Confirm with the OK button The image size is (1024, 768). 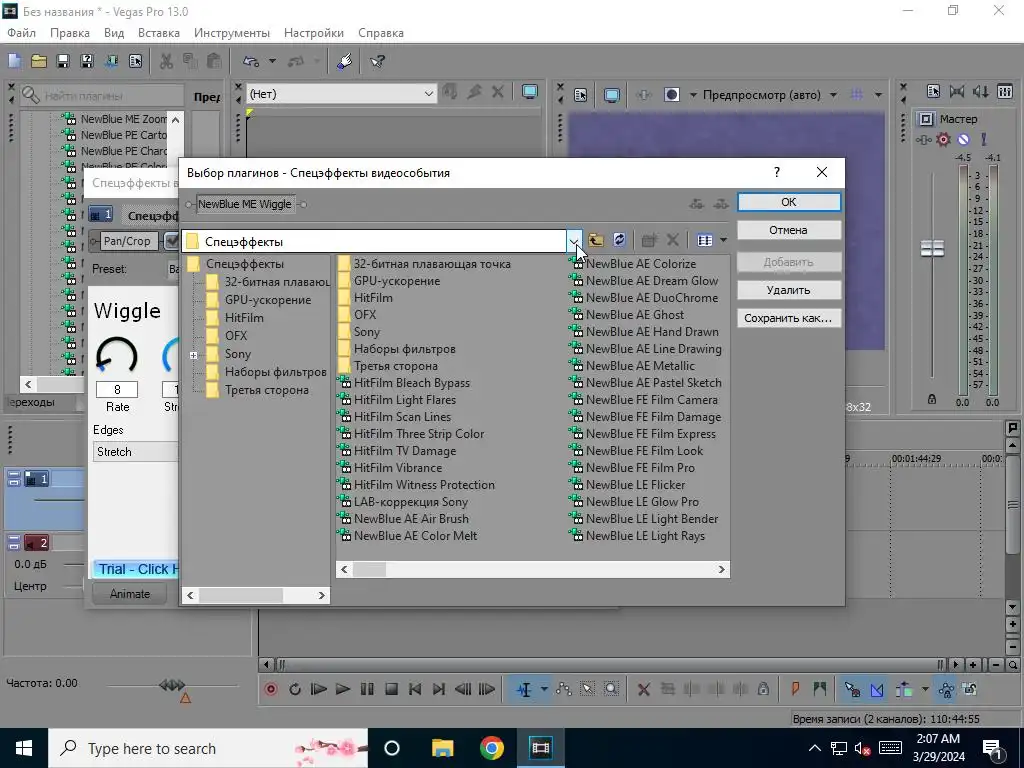click(x=789, y=202)
